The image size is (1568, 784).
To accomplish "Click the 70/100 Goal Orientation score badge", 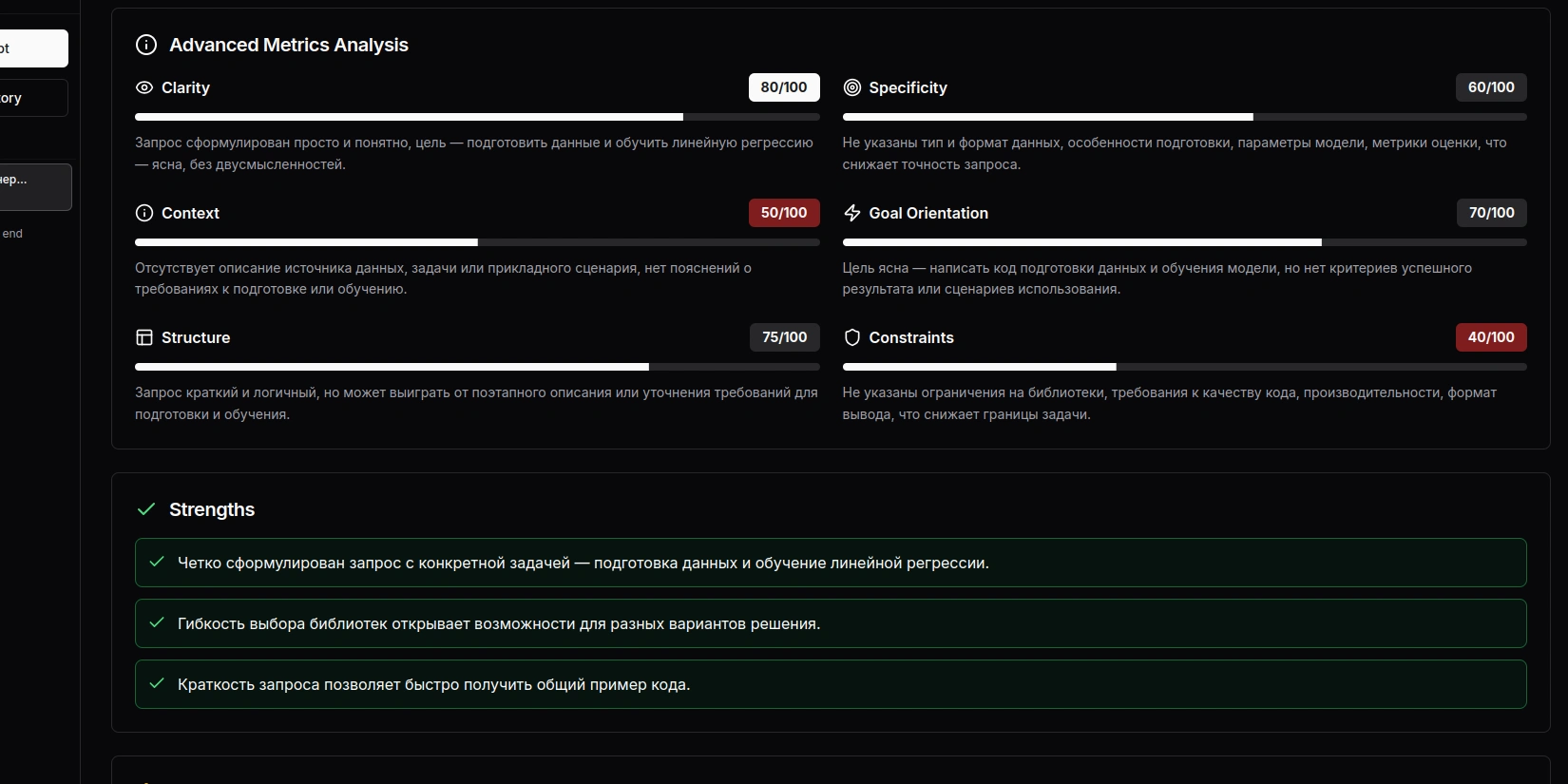I will click(1492, 213).
